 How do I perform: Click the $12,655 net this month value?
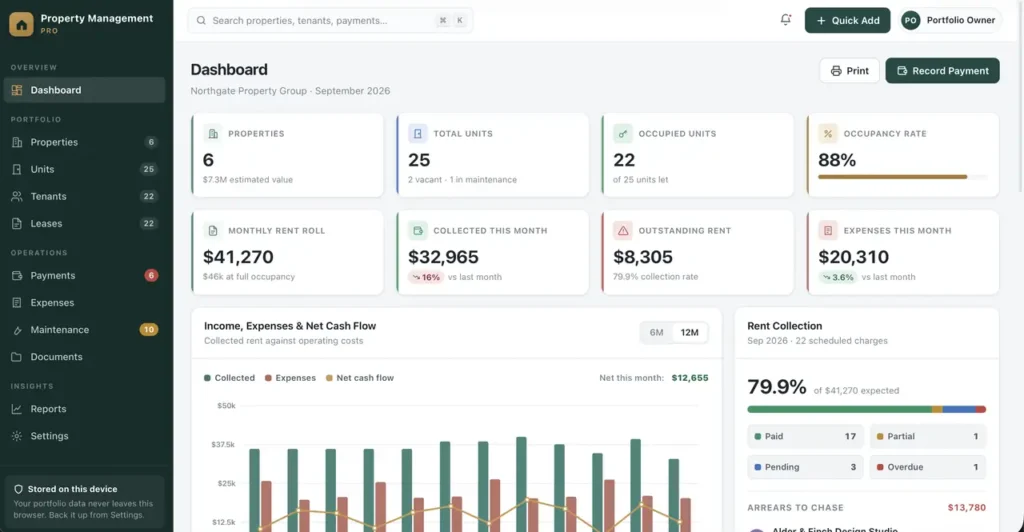(690, 378)
